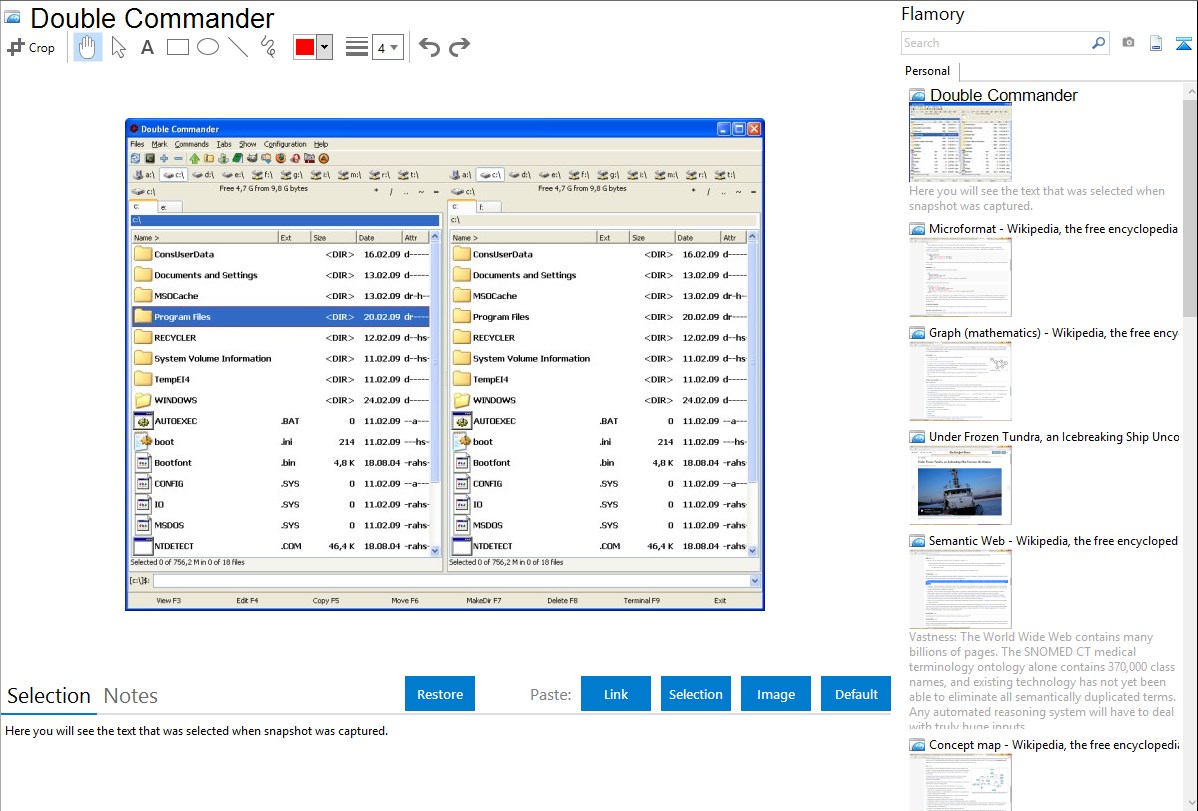Click inside the Flamory search field
Screen dimensions: 1198x811
pyautogui.click(x=995, y=43)
